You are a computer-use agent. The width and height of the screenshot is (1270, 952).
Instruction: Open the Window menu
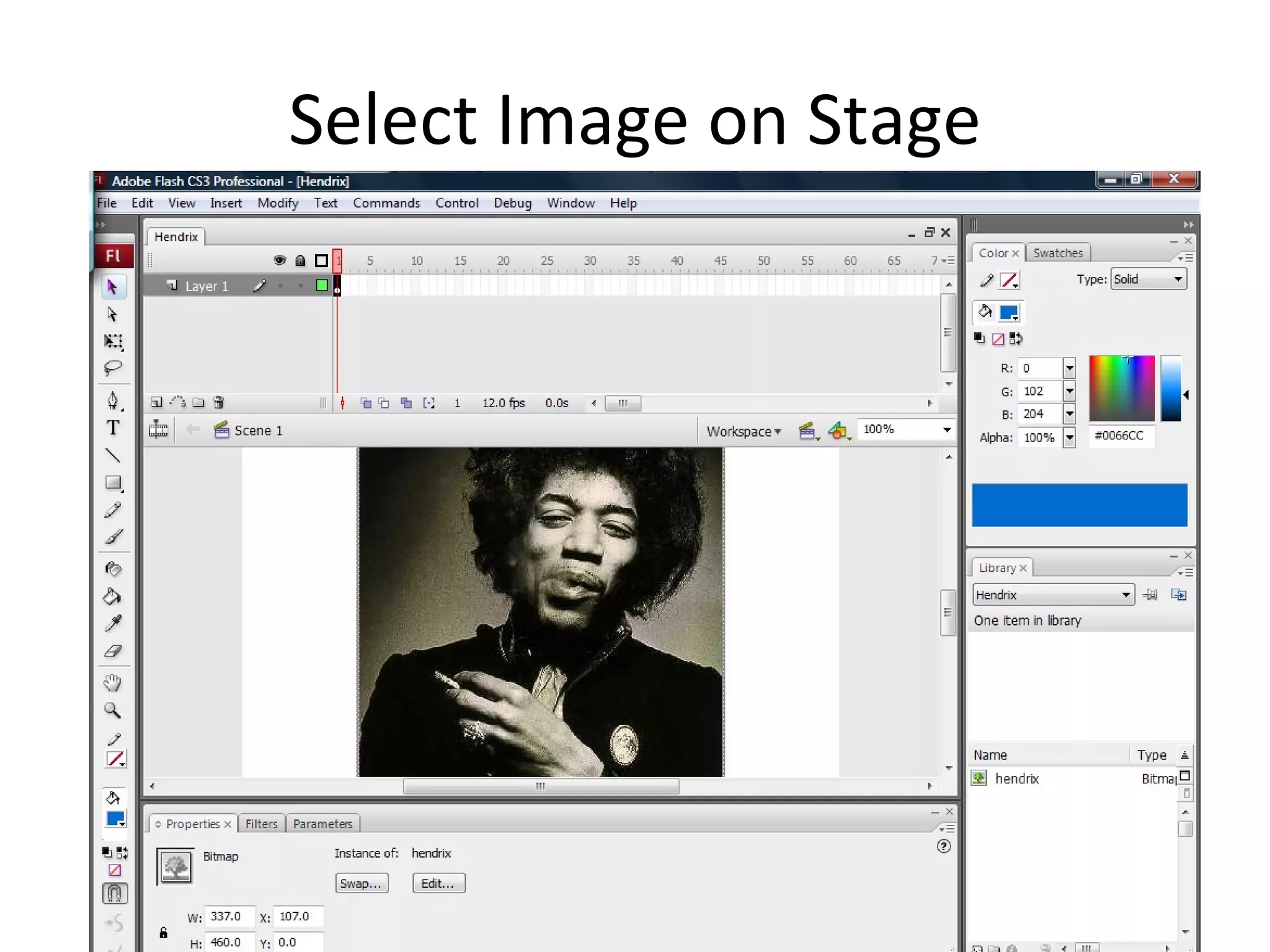pos(571,203)
